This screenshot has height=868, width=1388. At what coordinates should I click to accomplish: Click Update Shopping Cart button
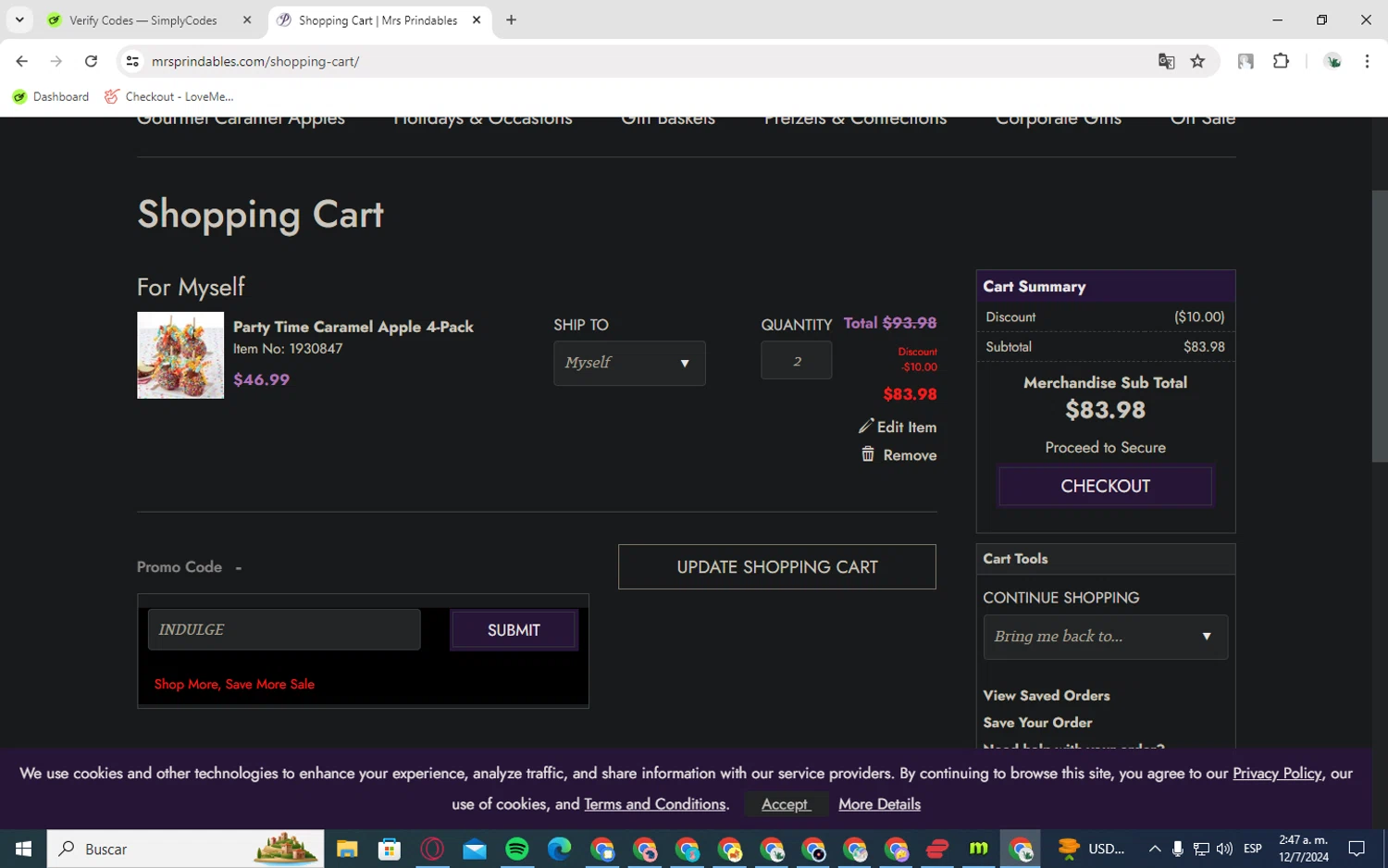777,567
